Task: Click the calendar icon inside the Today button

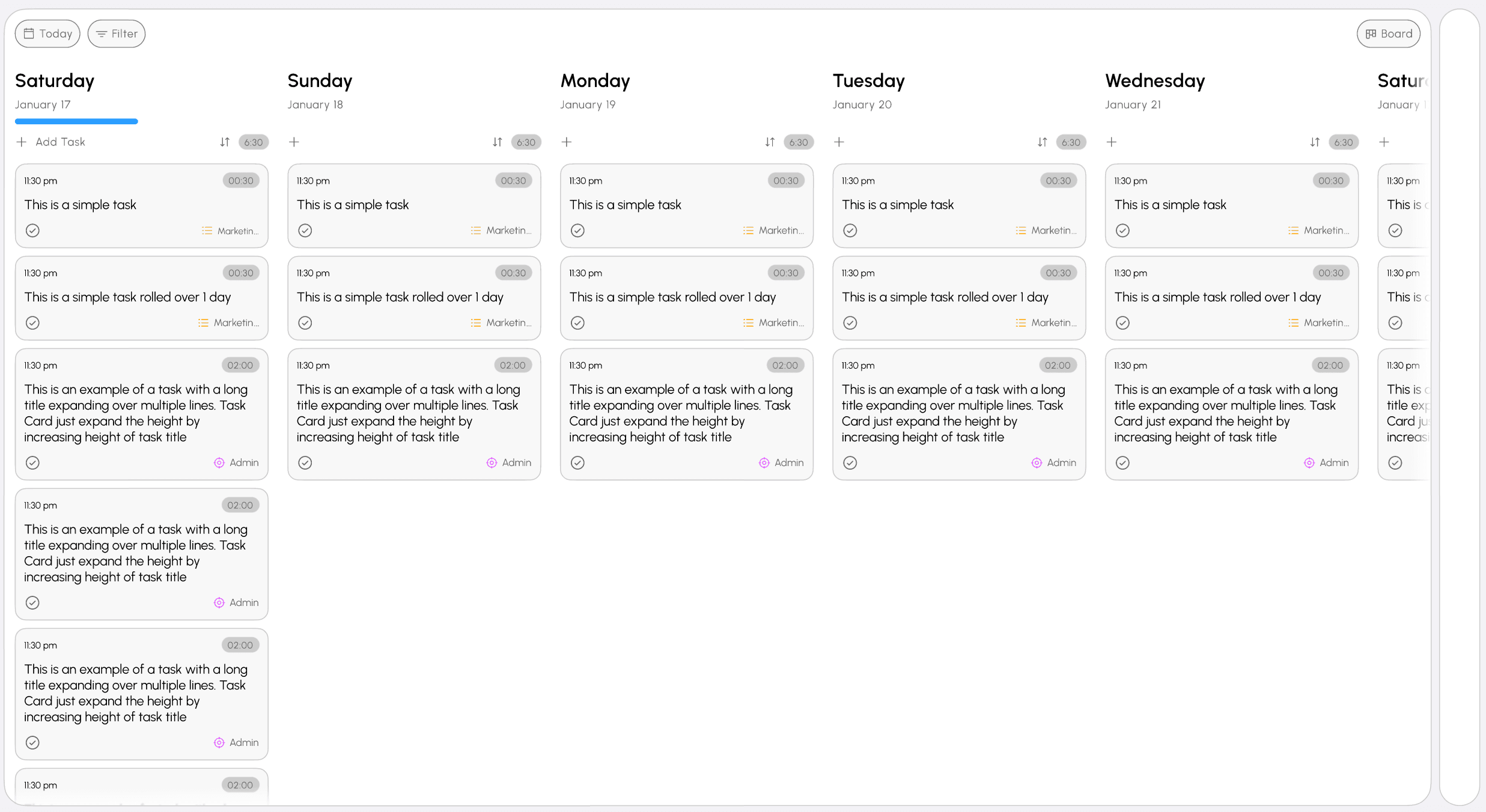Action: [x=29, y=33]
